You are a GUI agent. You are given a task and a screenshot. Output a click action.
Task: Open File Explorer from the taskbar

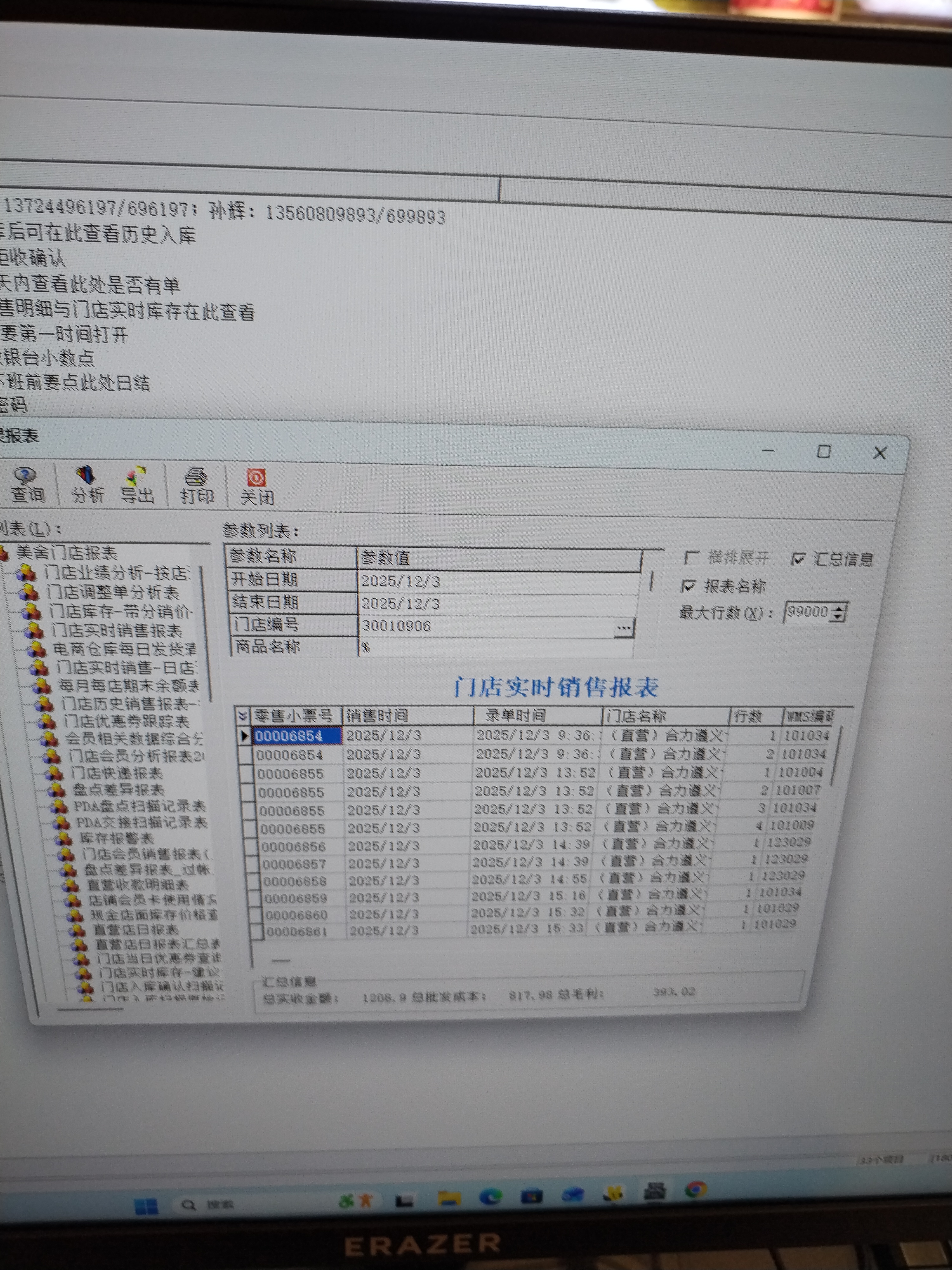pyautogui.click(x=449, y=1198)
